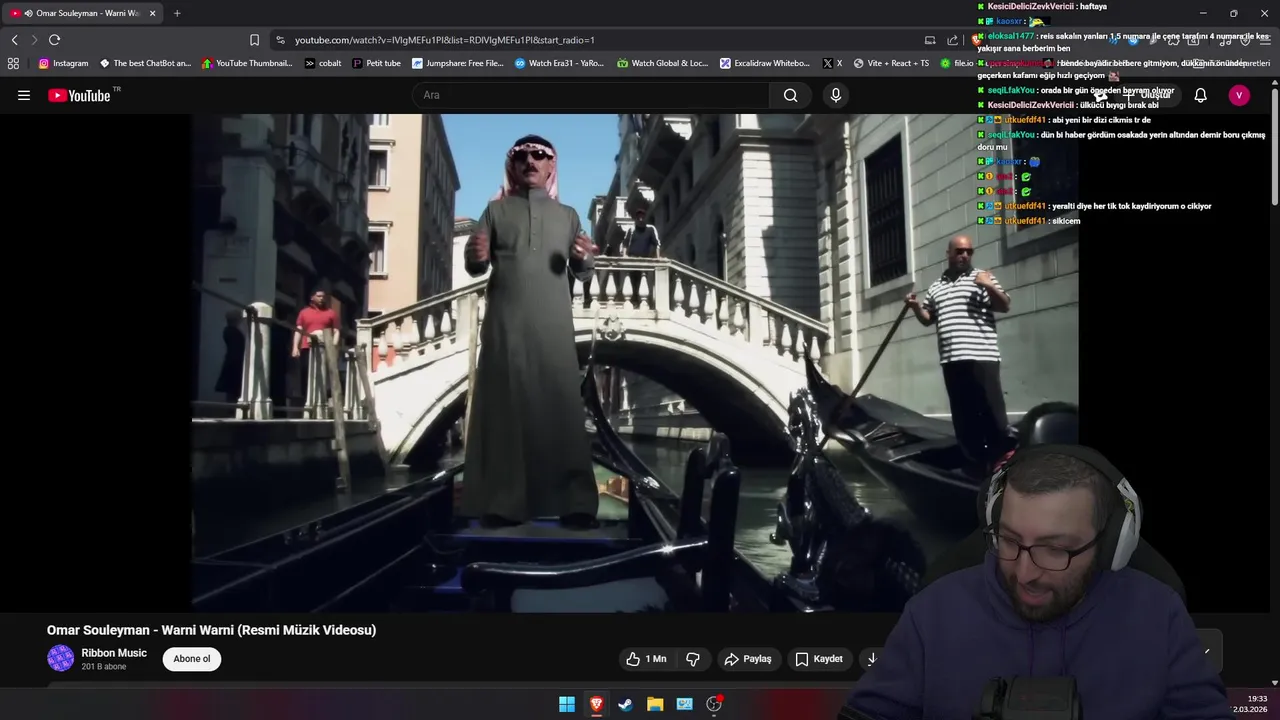Open File Explorer from taskbar
Screen dimensions: 1280x720
(655, 704)
